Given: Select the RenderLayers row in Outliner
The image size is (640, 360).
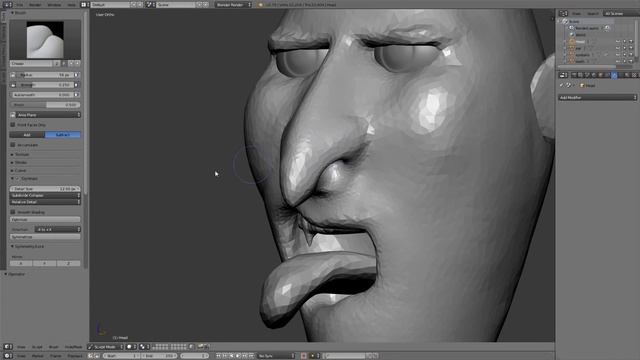Looking at the screenshot, I should point(586,28).
